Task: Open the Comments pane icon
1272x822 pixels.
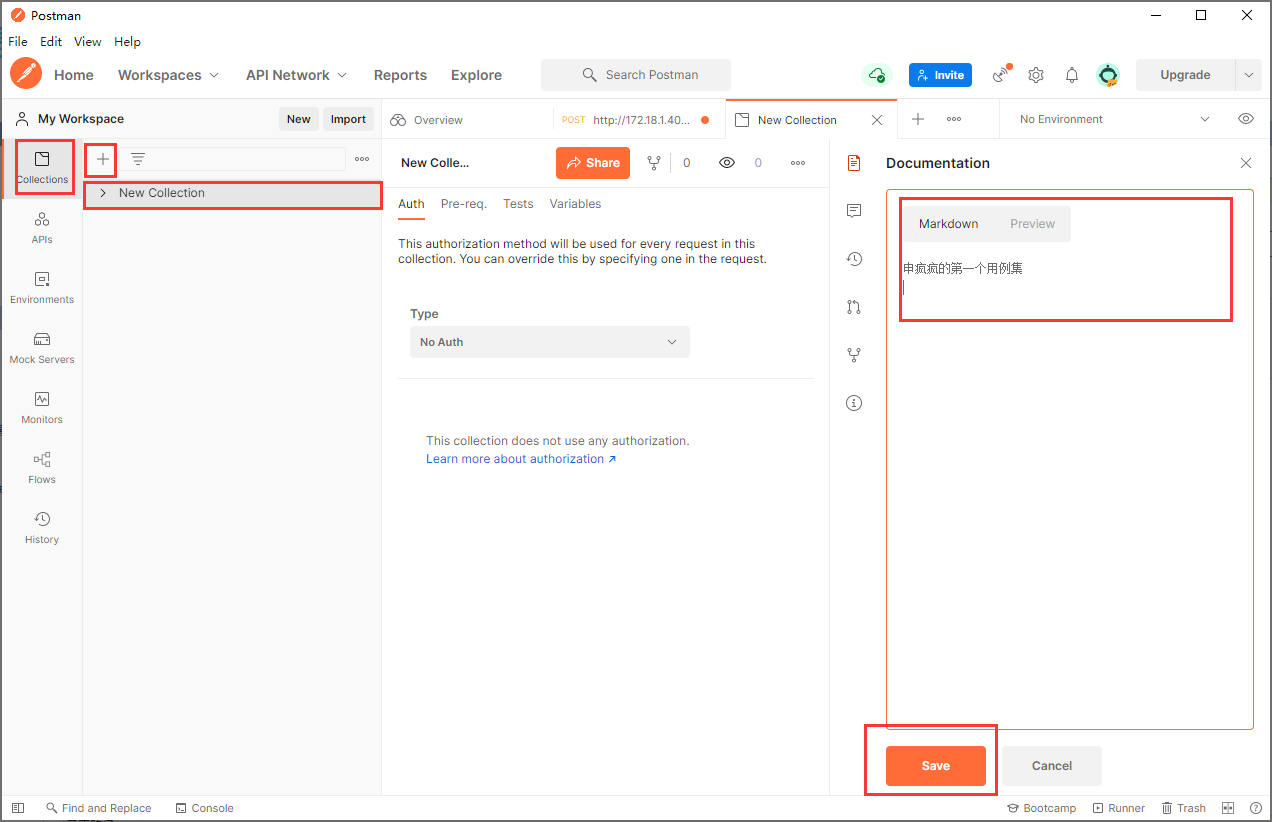Action: (854, 211)
